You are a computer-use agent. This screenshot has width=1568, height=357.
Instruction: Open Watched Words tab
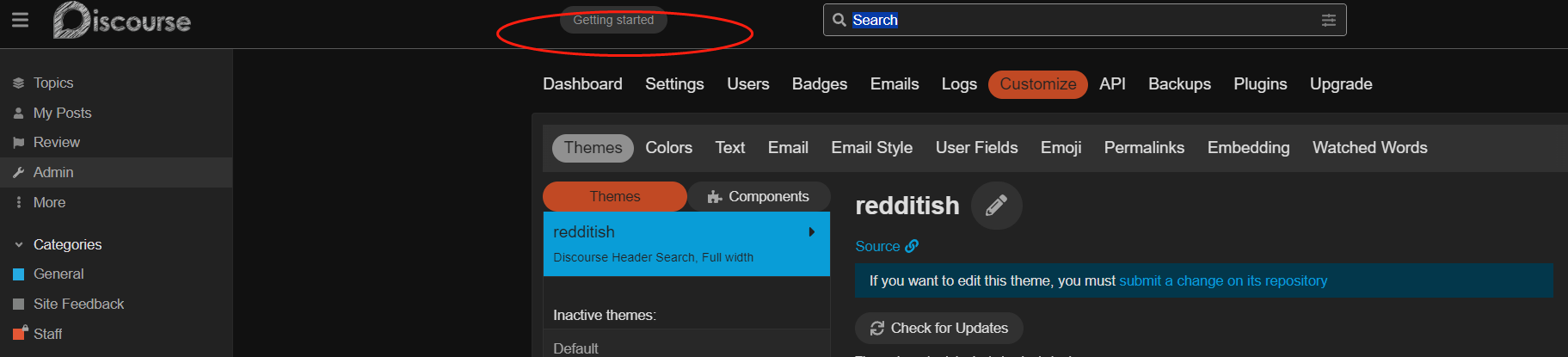coord(1369,148)
